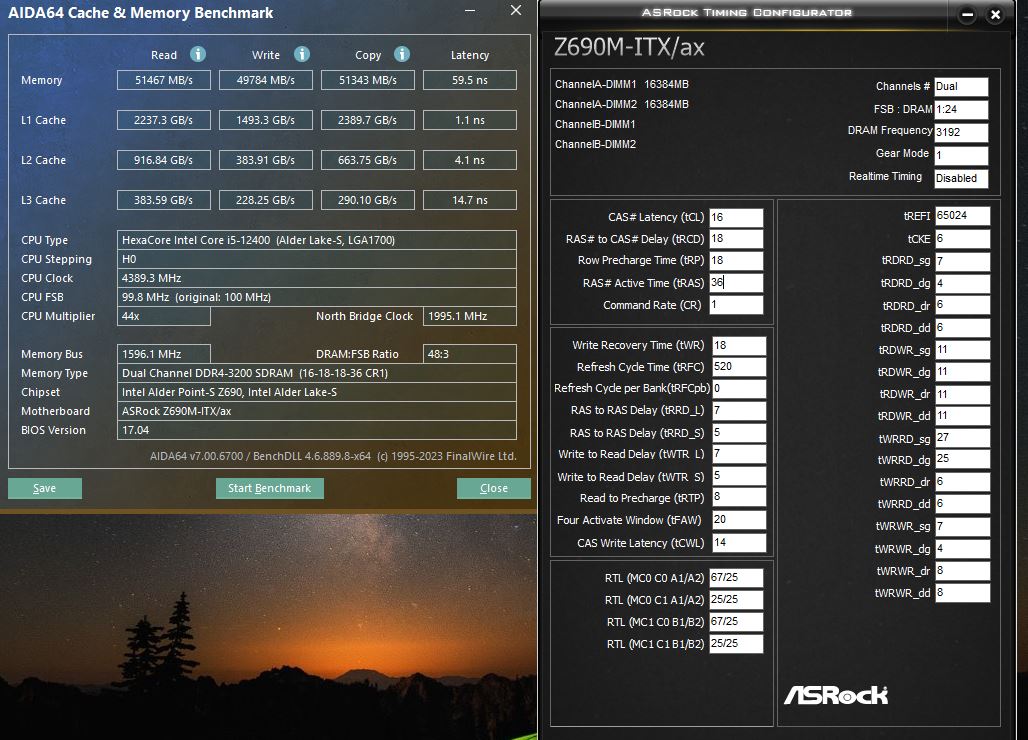Select the Refresh Cycle Time (tRFC) field
Screen dimensions: 1028x740
click(739, 366)
